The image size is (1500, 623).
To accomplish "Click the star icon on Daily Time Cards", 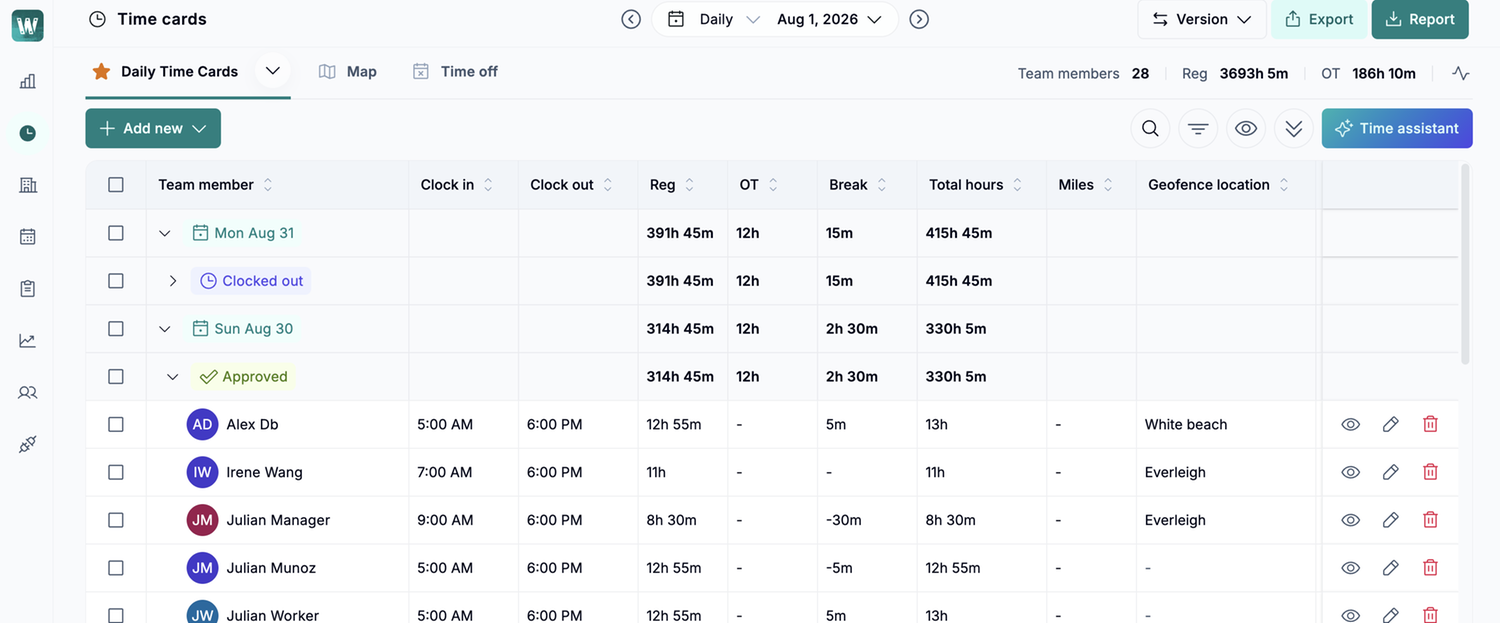I will click(101, 71).
